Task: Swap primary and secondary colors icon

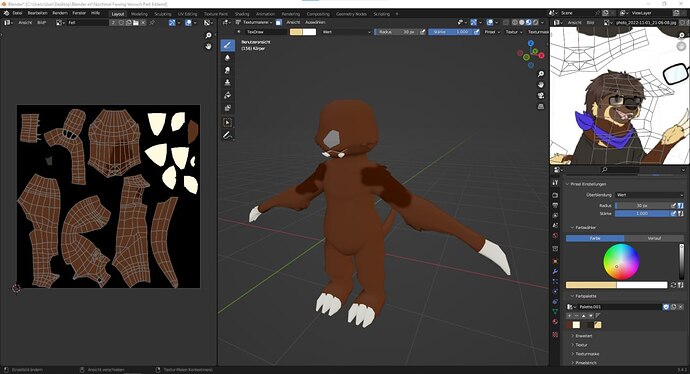Action: pos(673,285)
